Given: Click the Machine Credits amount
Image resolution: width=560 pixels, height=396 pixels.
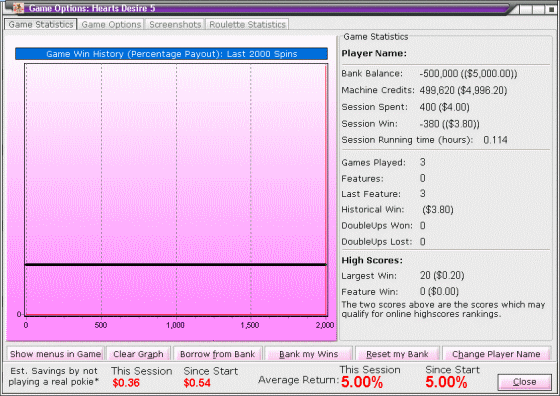Looking at the screenshot, I should [463, 90].
